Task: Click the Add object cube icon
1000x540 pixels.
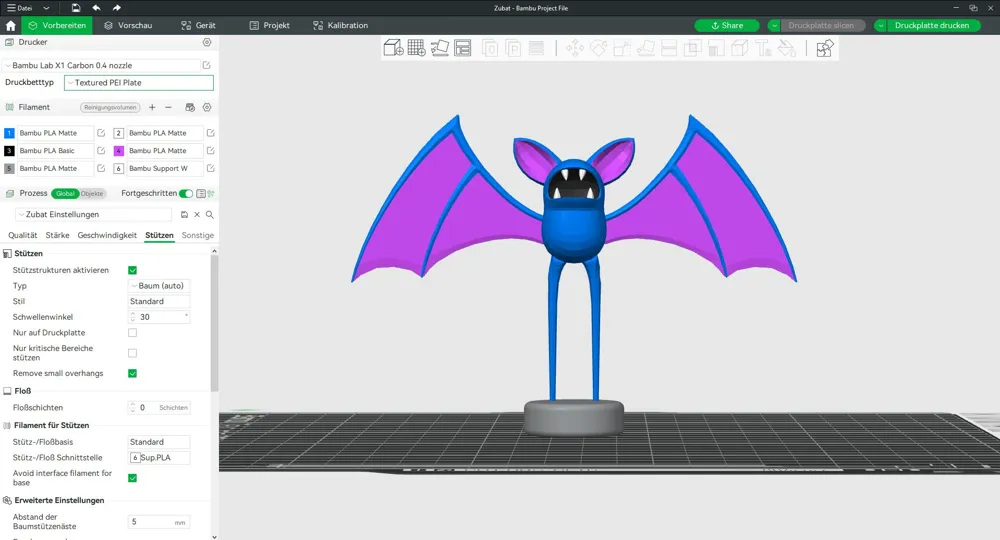Action: tap(393, 48)
